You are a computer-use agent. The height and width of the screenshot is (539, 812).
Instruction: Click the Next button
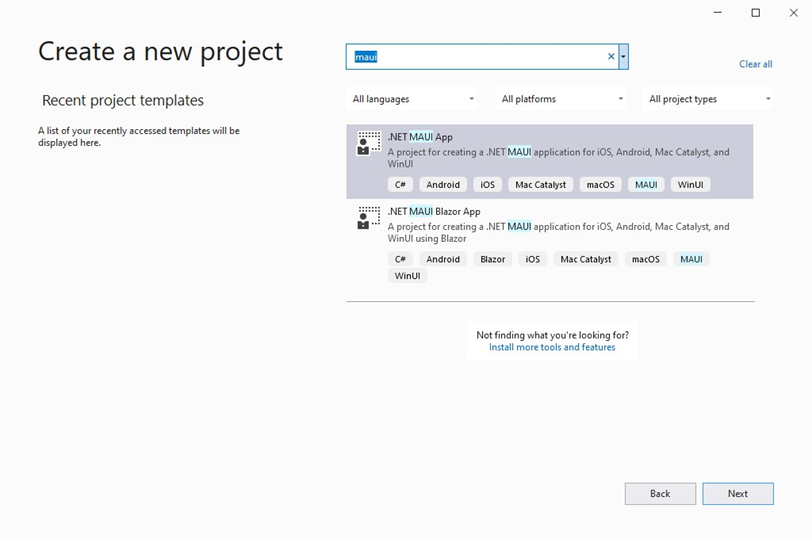click(738, 494)
